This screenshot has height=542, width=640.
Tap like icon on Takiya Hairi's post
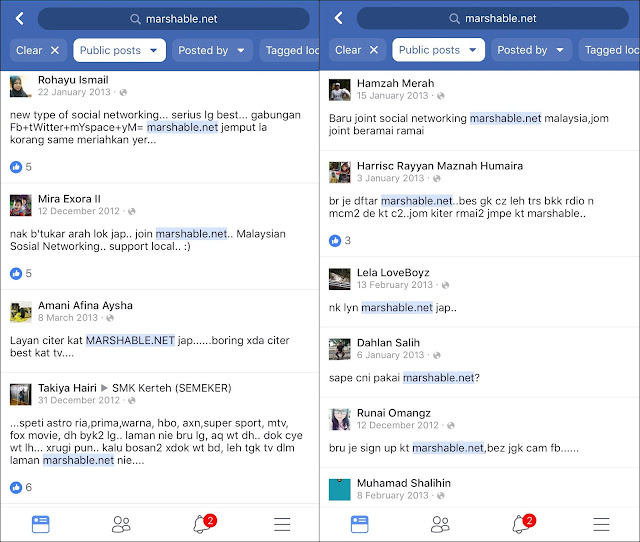coord(16,487)
